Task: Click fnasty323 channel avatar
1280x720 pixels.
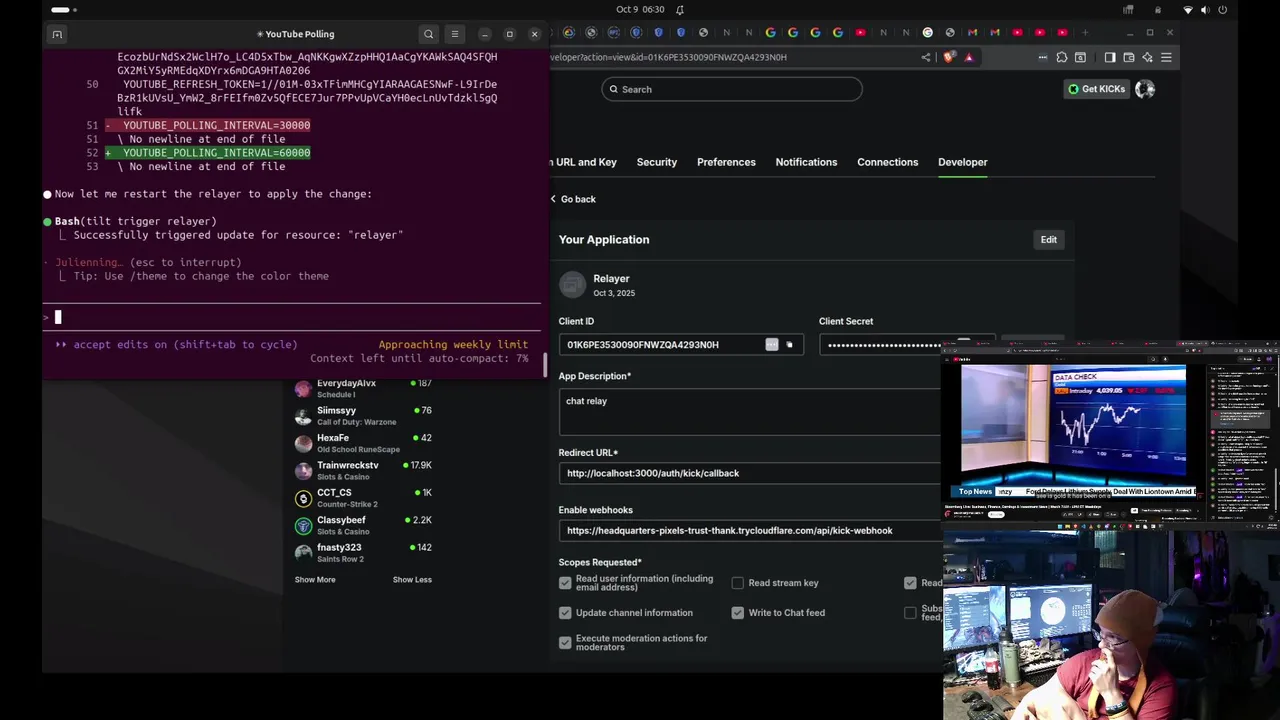Action: tap(303, 552)
